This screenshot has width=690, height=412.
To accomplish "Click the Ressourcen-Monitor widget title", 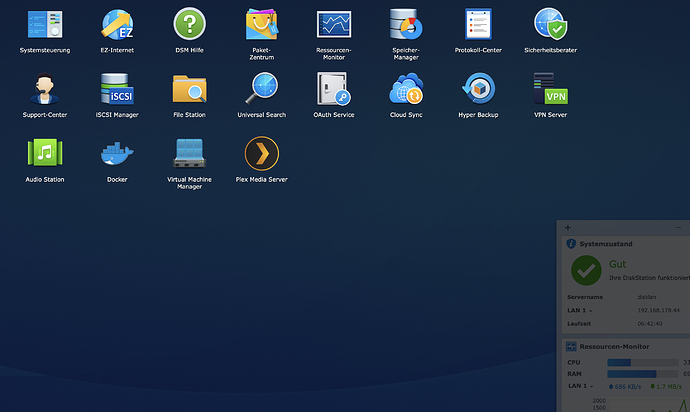I will click(x=614, y=347).
